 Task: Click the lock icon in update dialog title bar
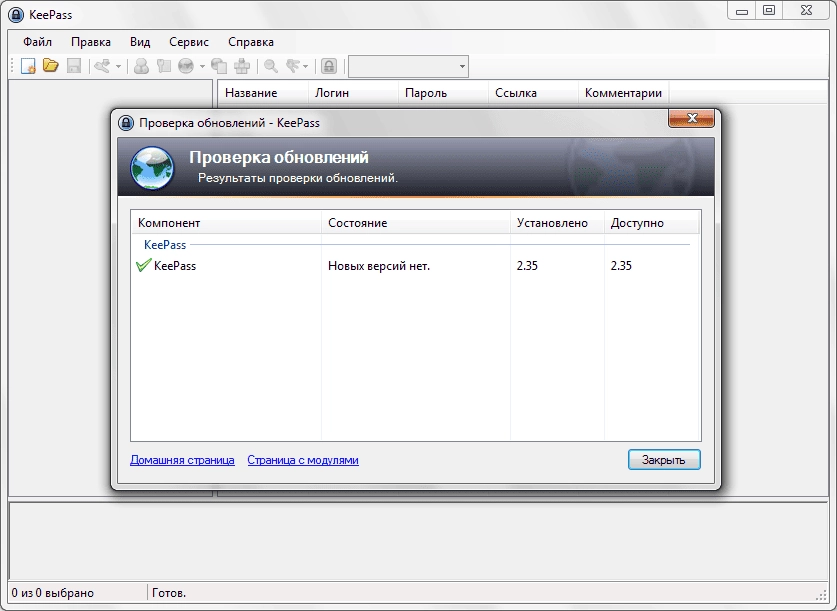tap(126, 123)
